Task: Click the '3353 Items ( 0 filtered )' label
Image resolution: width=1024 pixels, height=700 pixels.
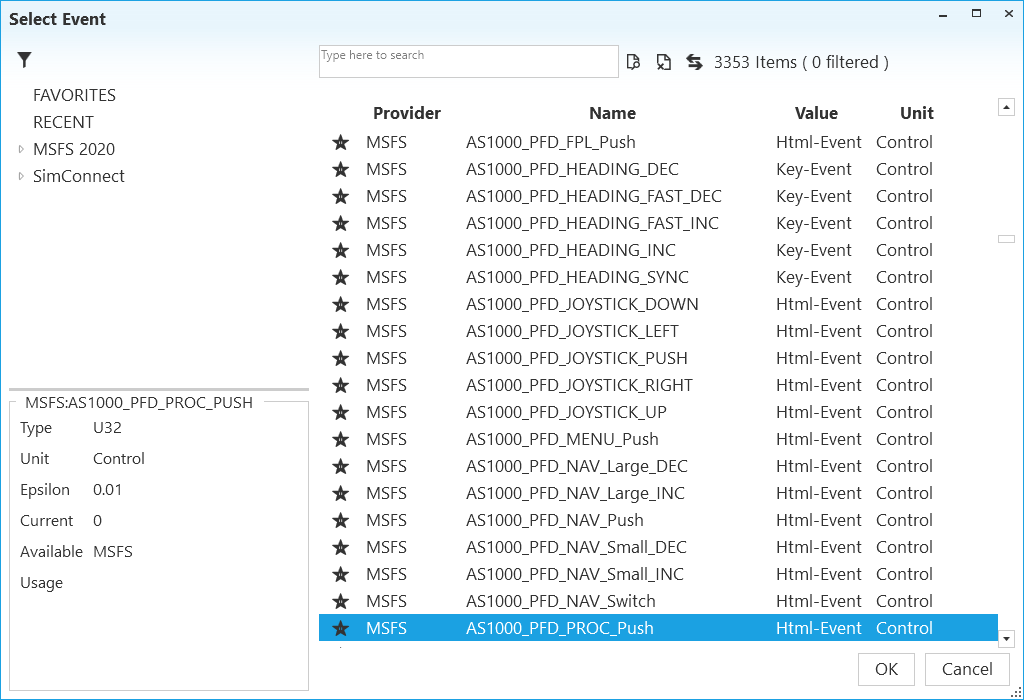Action: (801, 62)
